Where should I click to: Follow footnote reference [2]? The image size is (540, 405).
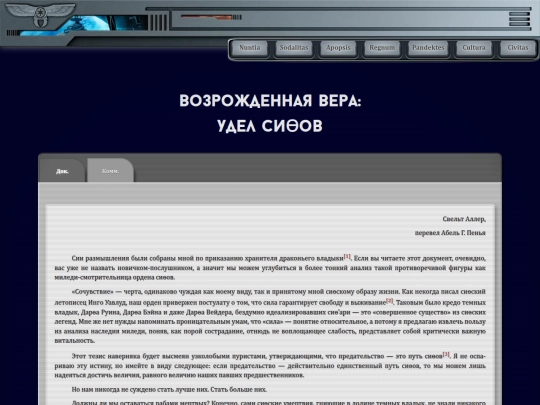[x=389, y=301]
